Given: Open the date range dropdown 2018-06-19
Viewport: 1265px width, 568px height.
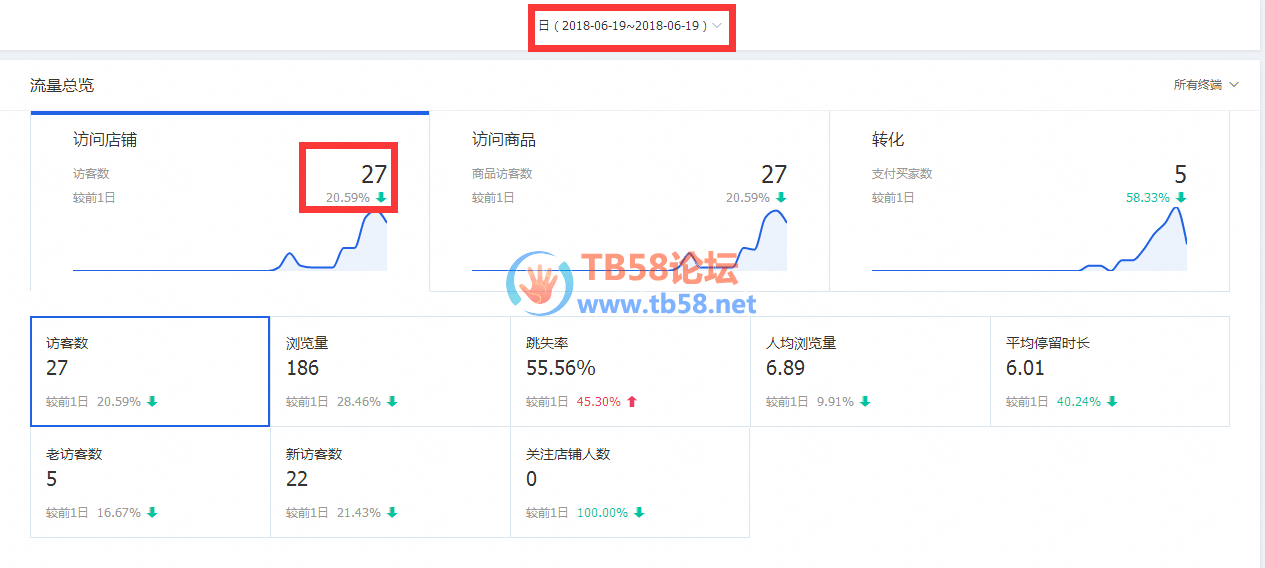Looking at the screenshot, I should [630, 26].
